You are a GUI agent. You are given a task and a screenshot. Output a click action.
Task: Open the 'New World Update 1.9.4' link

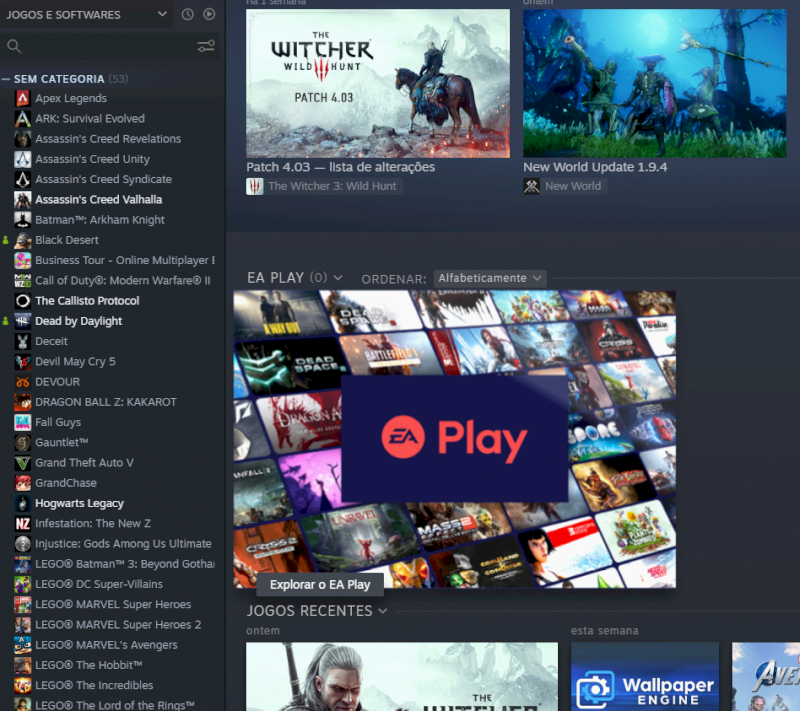[595, 167]
